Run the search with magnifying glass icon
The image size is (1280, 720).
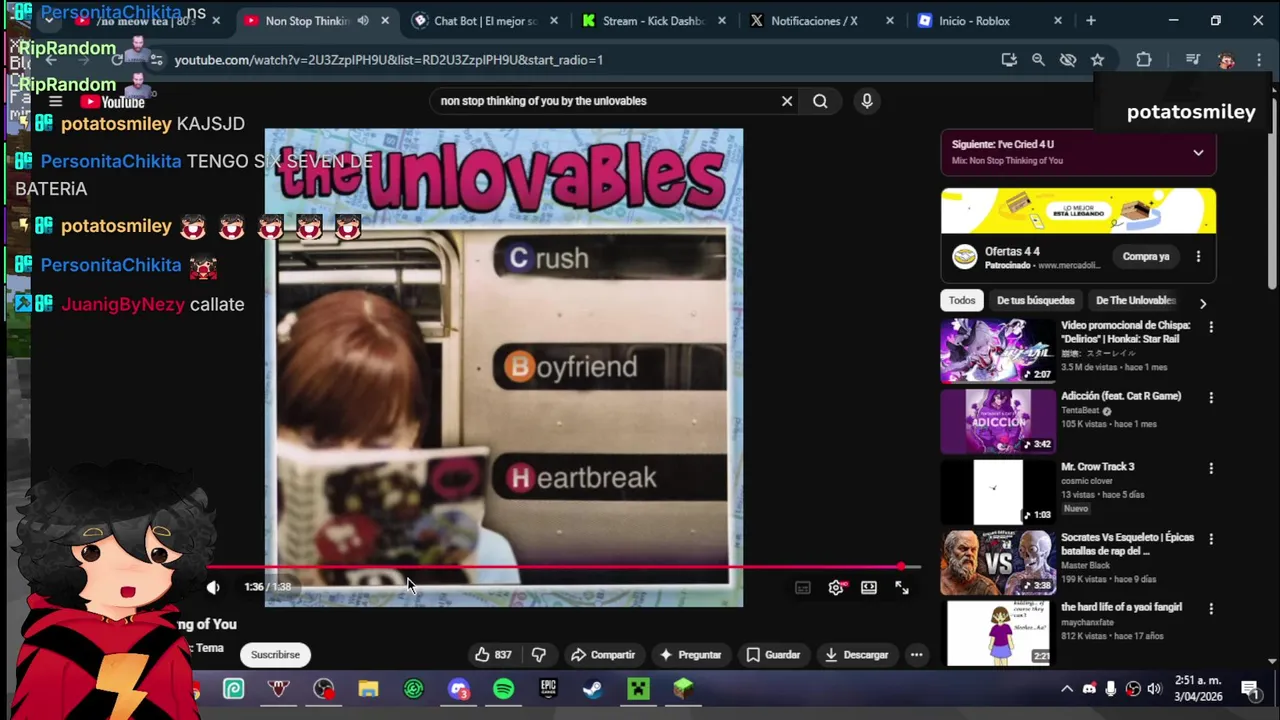(x=820, y=101)
